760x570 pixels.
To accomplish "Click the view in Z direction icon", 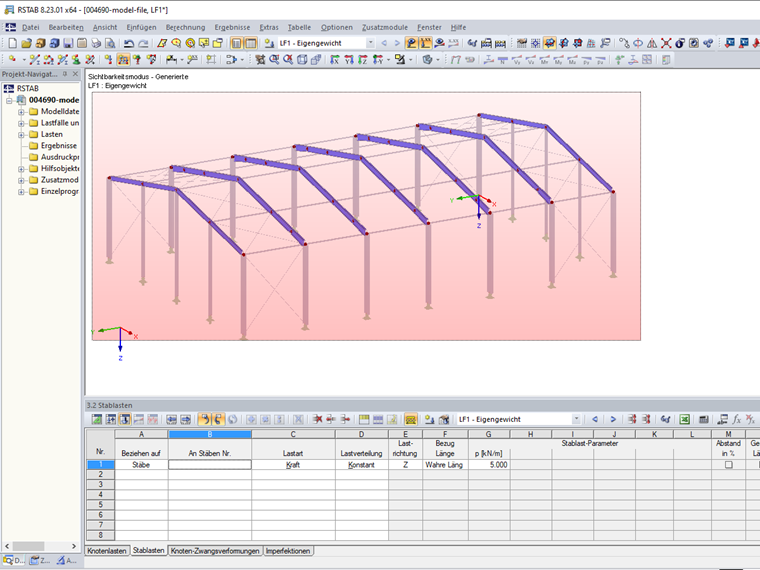I will tap(363, 60).
